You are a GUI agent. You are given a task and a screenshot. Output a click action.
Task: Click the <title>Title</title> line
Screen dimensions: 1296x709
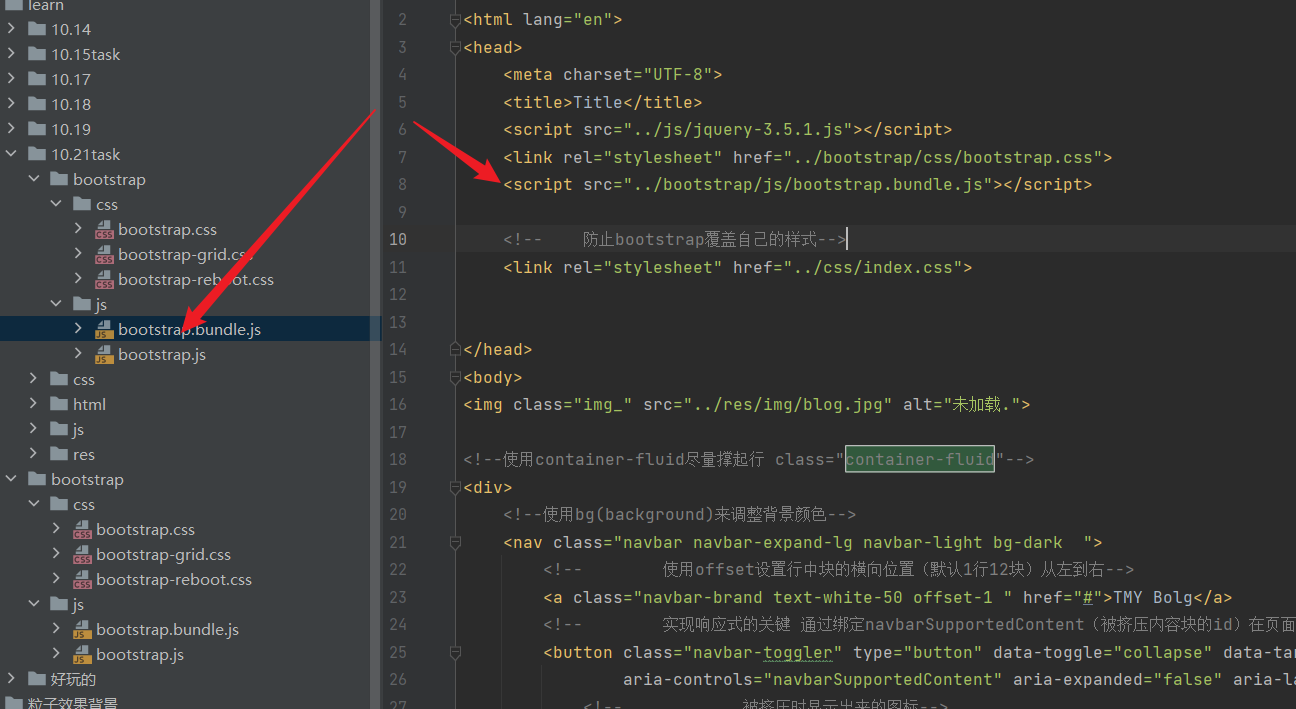click(603, 102)
